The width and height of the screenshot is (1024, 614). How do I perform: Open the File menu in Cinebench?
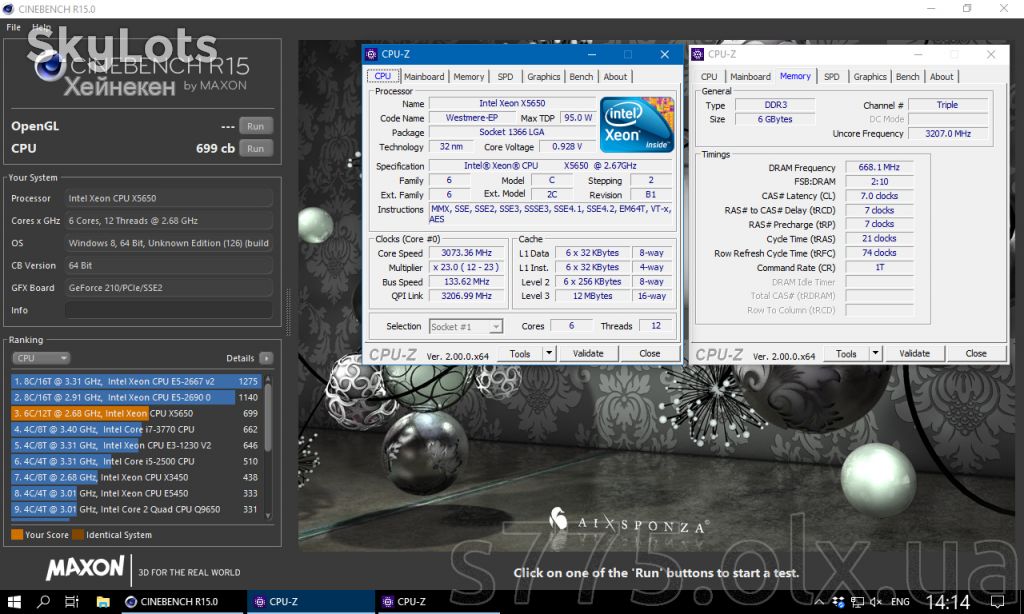coord(13,27)
